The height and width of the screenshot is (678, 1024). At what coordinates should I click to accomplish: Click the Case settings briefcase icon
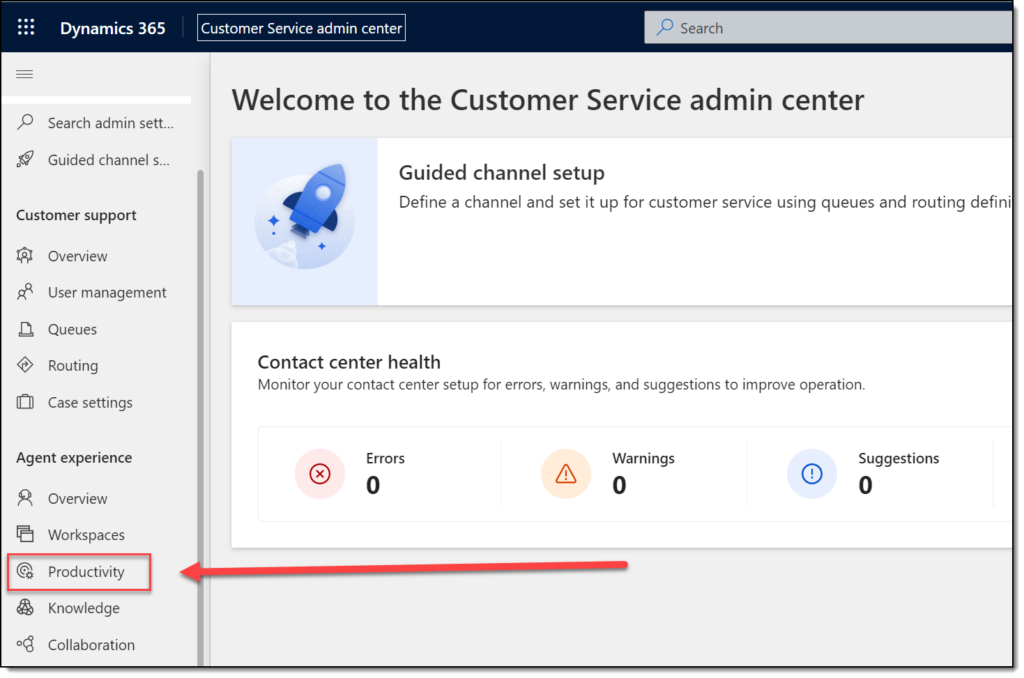point(25,402)
